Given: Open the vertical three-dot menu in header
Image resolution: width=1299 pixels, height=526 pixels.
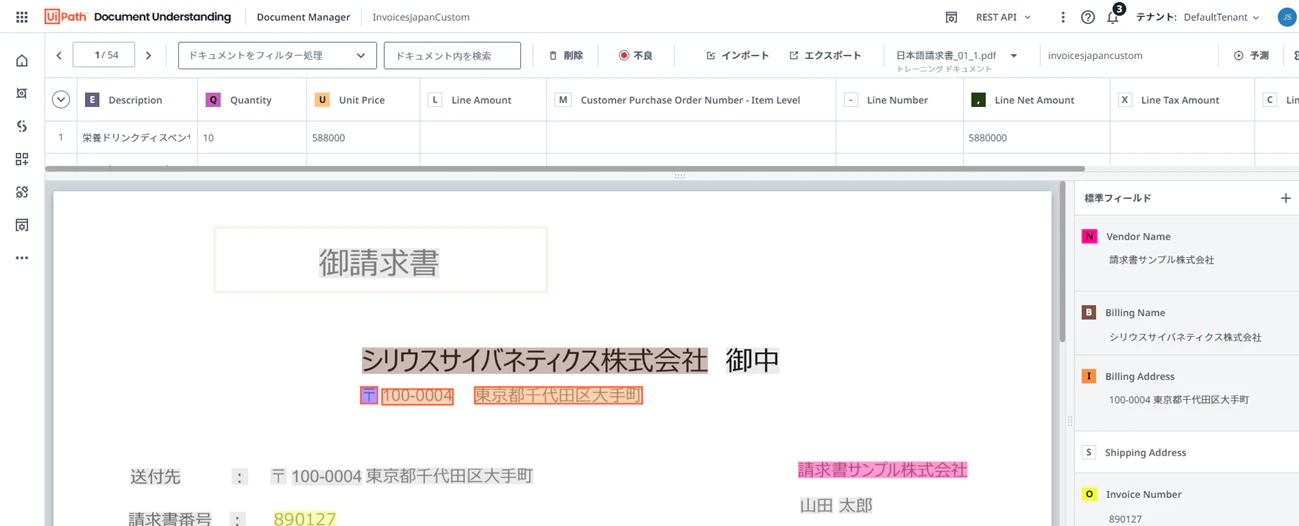Looking at the screenshot, I should 1063,17.
